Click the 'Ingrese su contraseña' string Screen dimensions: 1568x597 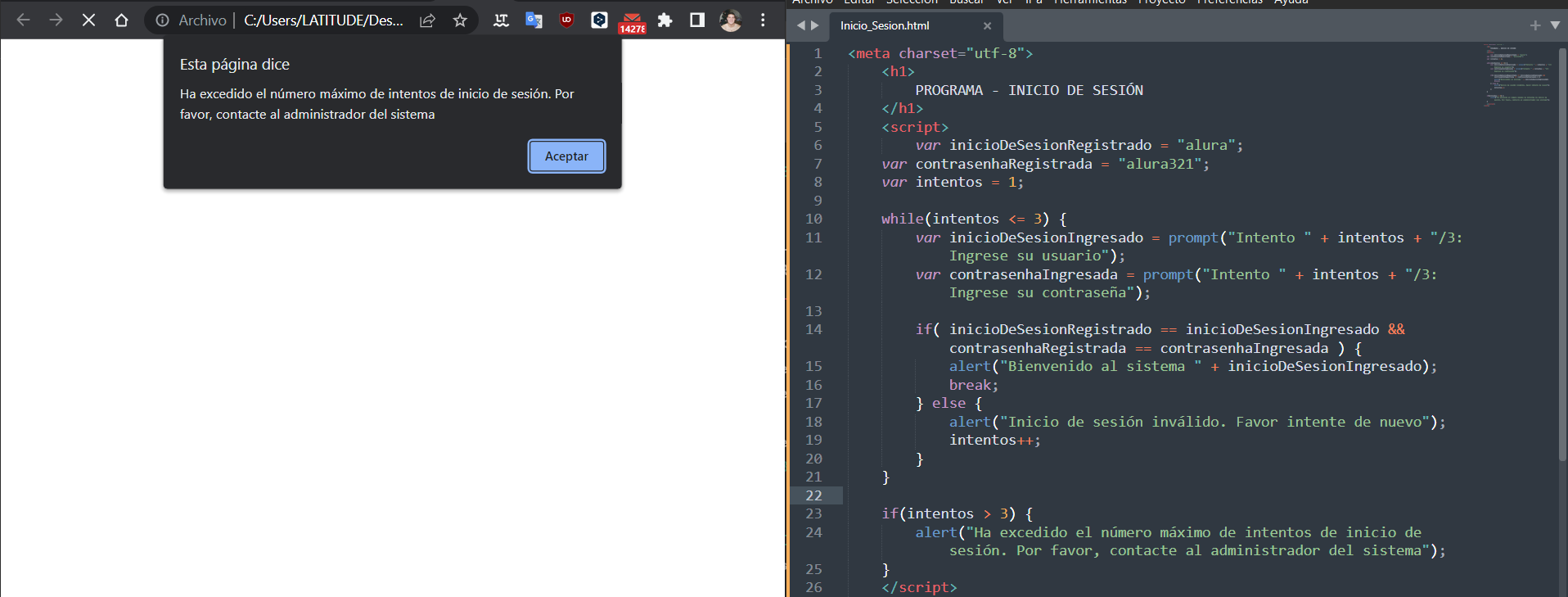(1041, 292)
